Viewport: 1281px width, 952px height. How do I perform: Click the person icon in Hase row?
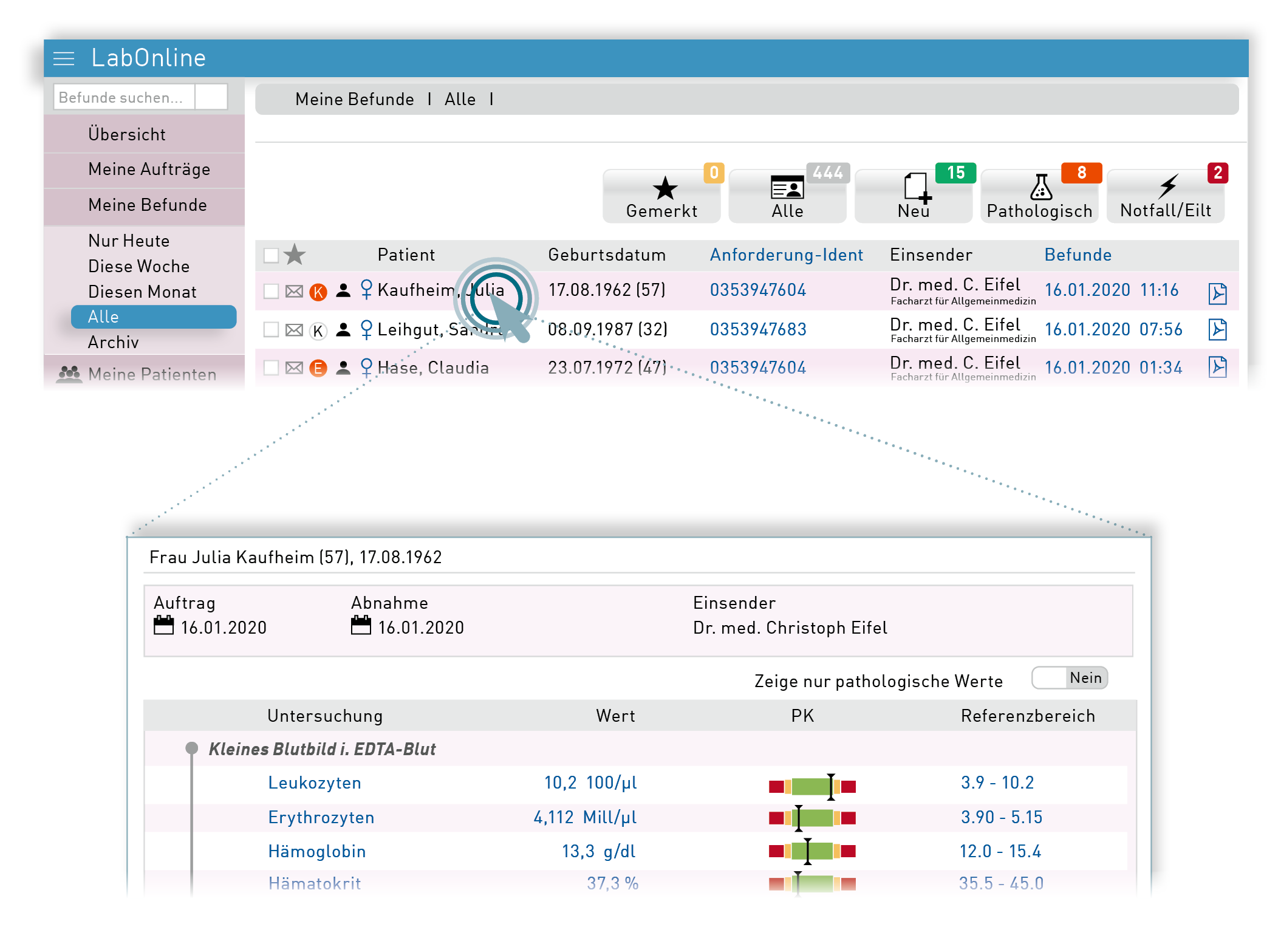click(x=343, y=367)
